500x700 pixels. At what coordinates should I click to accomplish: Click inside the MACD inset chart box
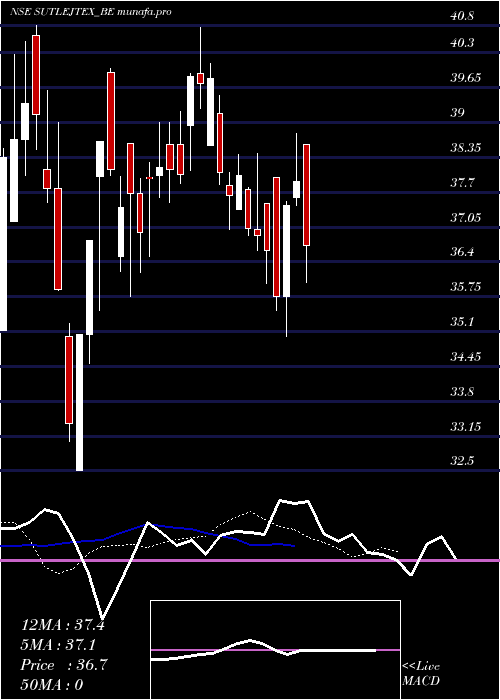pyautogui.click(x=275, y=650)
